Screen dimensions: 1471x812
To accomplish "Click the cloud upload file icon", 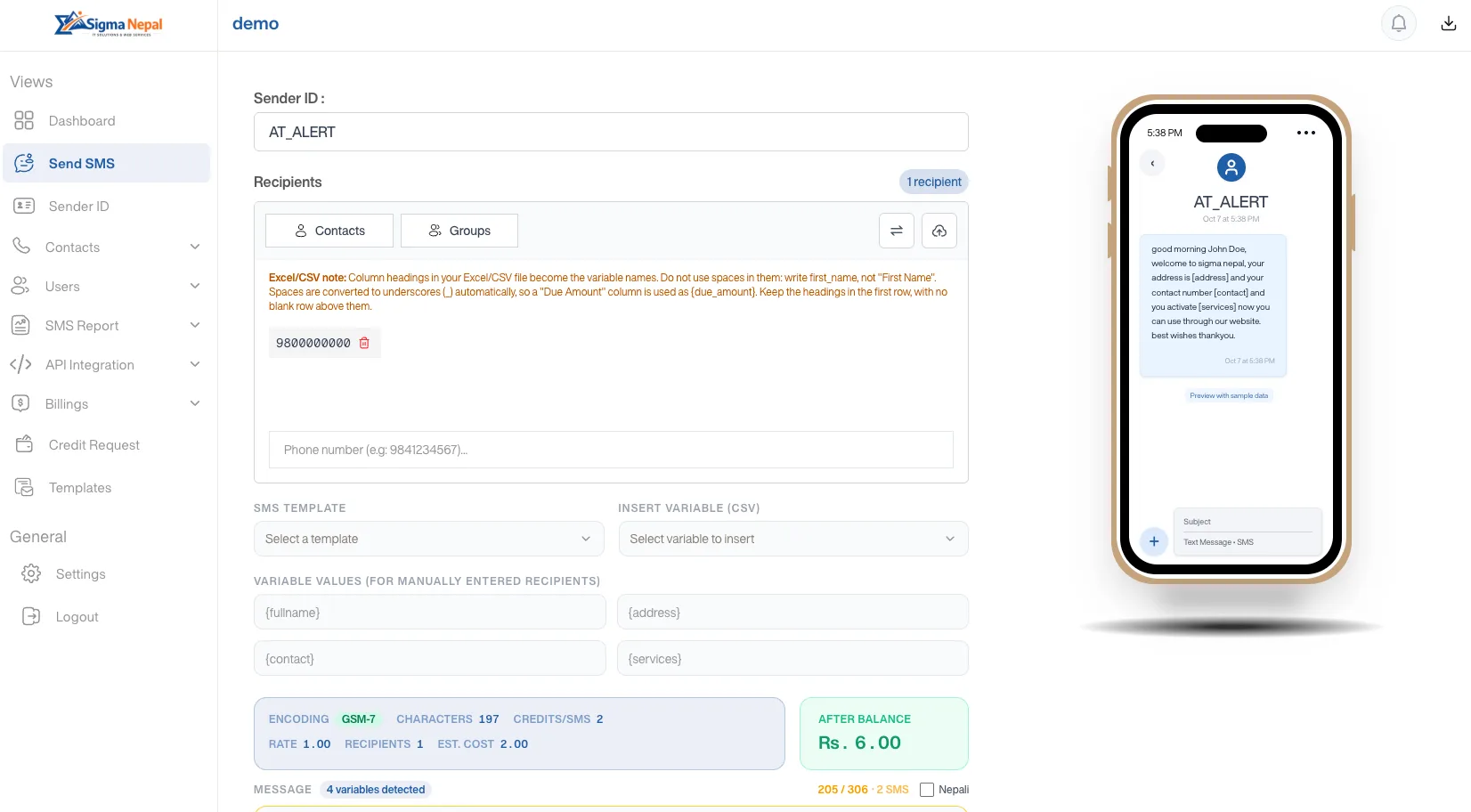I will (x=939, y=231).
